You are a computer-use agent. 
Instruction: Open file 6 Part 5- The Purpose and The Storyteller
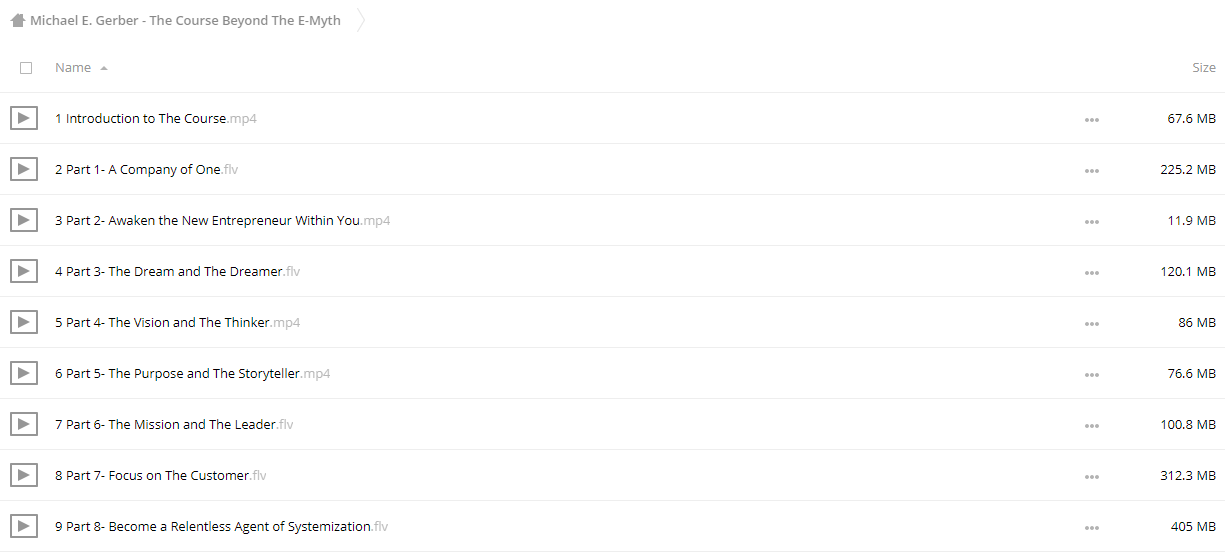tap(192, 373)
